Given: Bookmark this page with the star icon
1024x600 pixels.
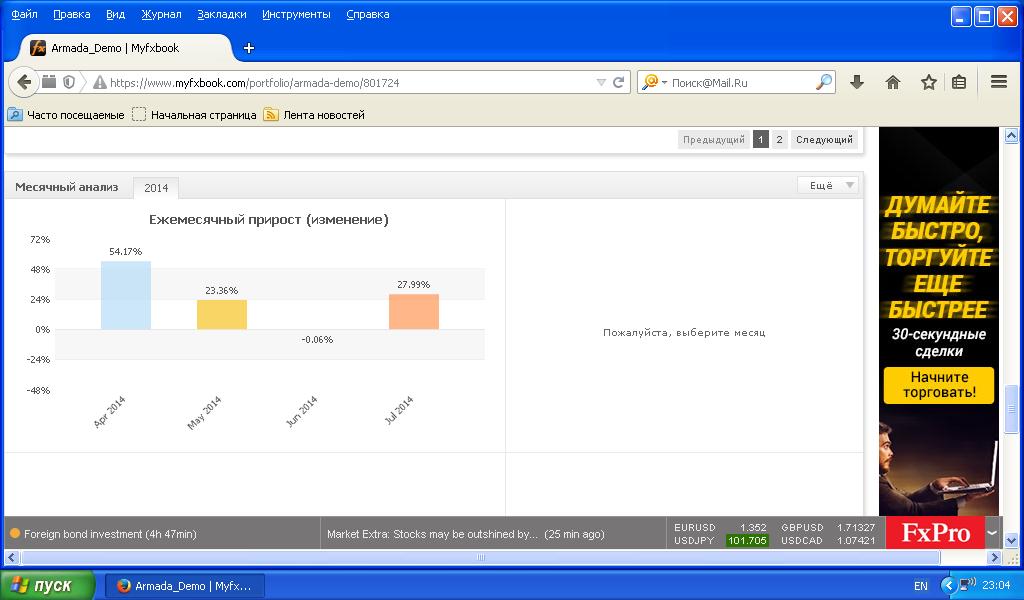Looking at the screenshot, I should 929,82.
